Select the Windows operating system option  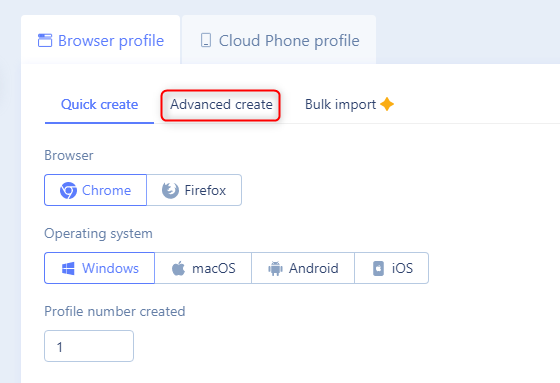coord(100,268)
